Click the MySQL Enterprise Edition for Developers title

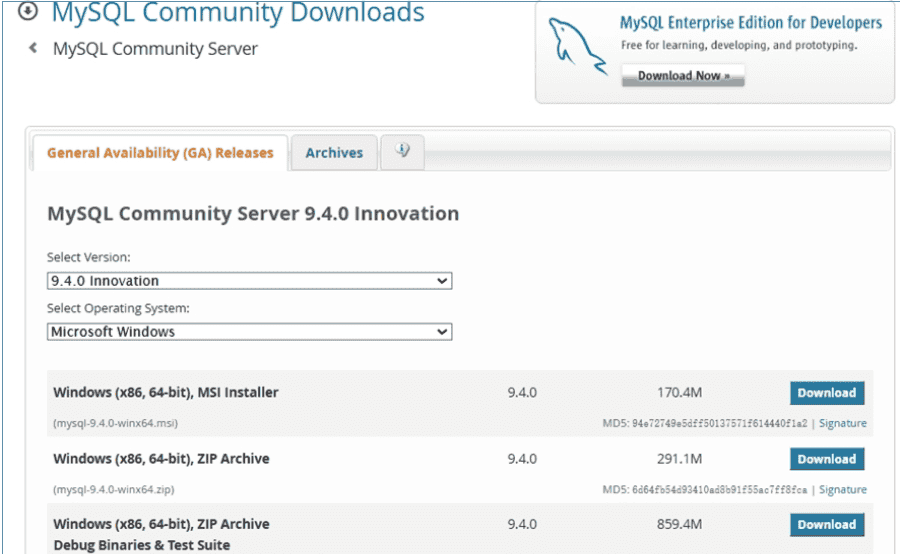(x=750, y=23)
